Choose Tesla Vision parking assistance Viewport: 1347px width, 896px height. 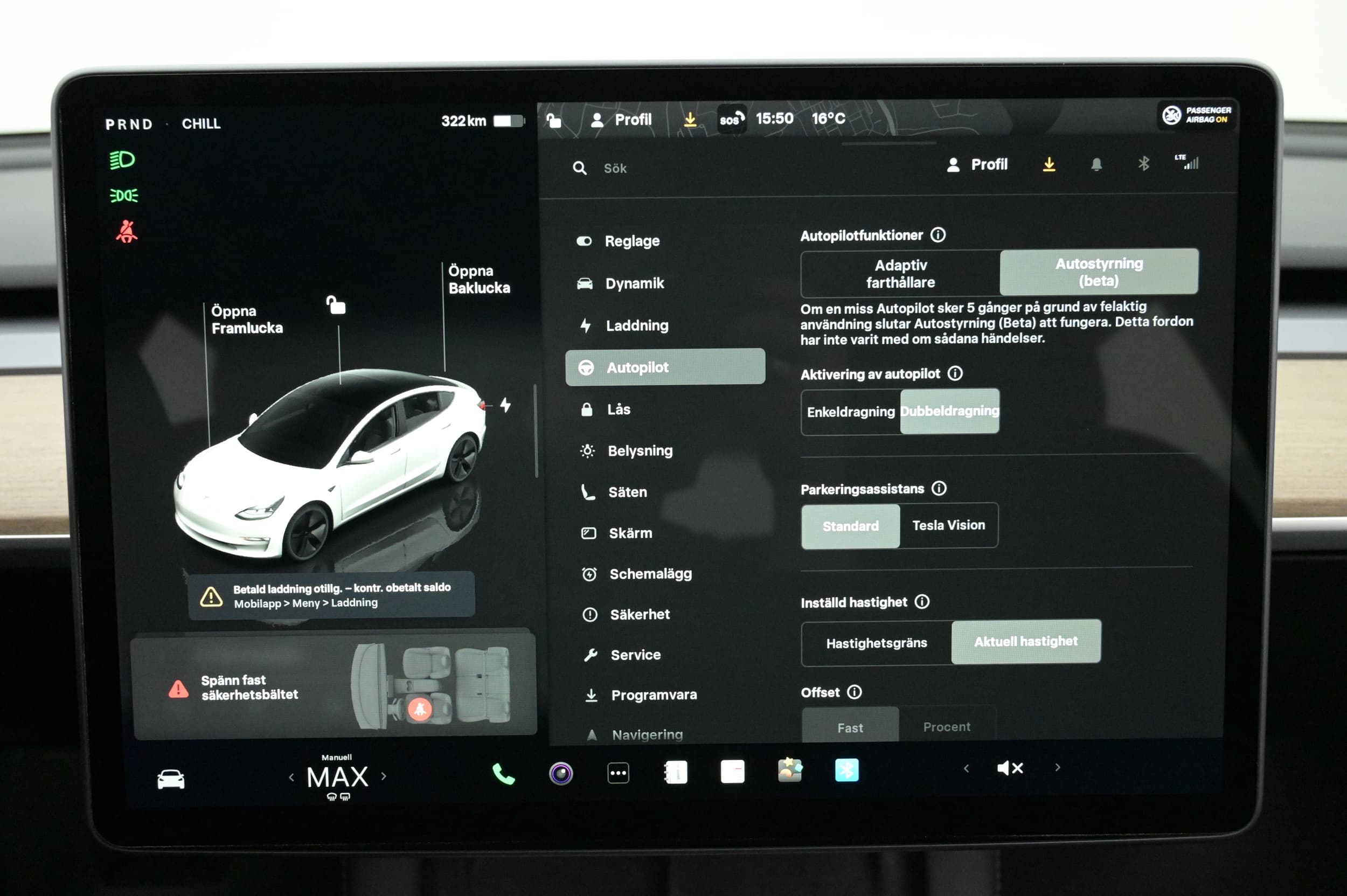(x=948, y=525)
